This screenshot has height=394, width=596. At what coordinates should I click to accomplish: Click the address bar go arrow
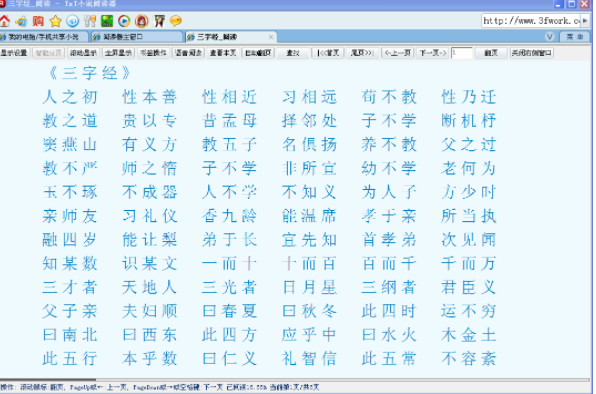[585, 21]
